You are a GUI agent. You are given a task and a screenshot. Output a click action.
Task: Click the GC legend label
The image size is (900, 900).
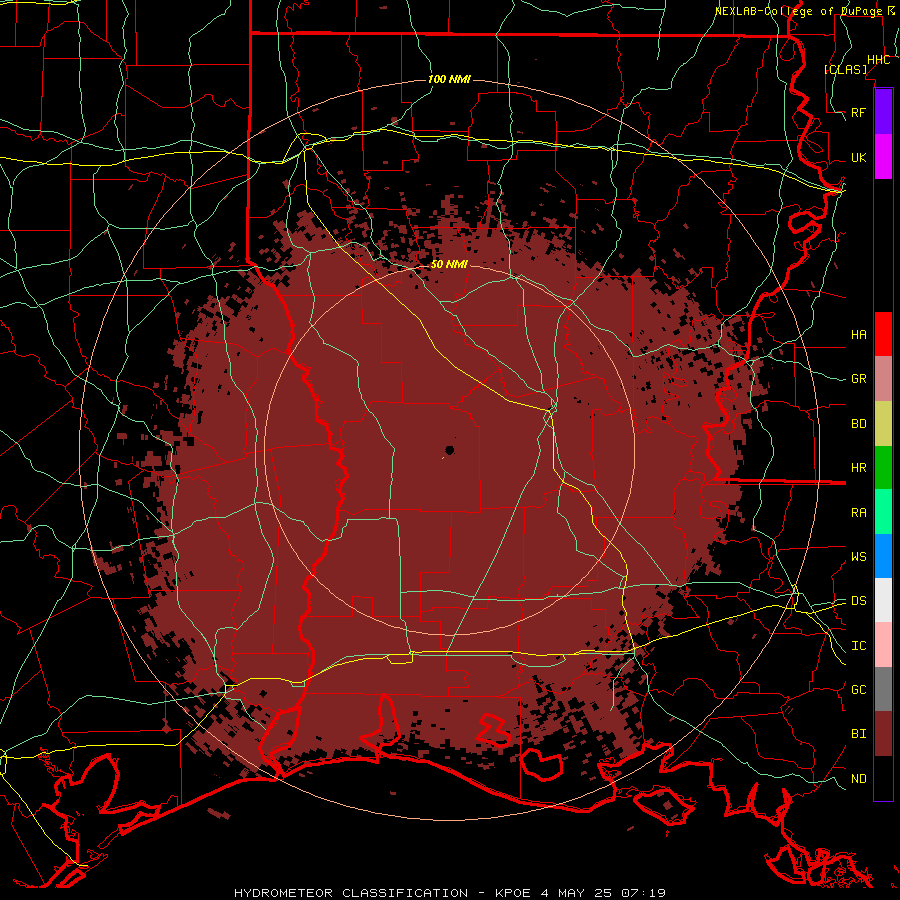(x=859, y=689)
